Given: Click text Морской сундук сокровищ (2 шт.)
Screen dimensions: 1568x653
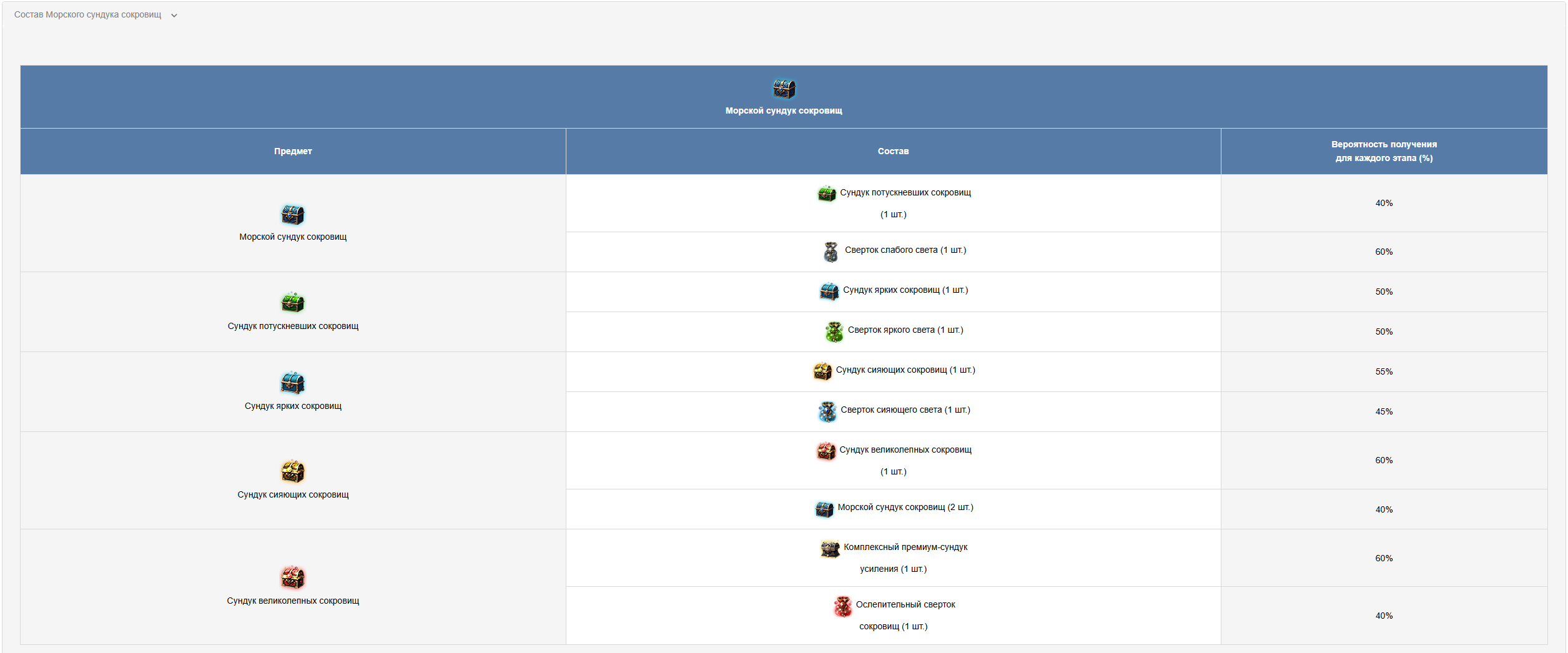Looking at the screenshot, I should tap(905, 508).
